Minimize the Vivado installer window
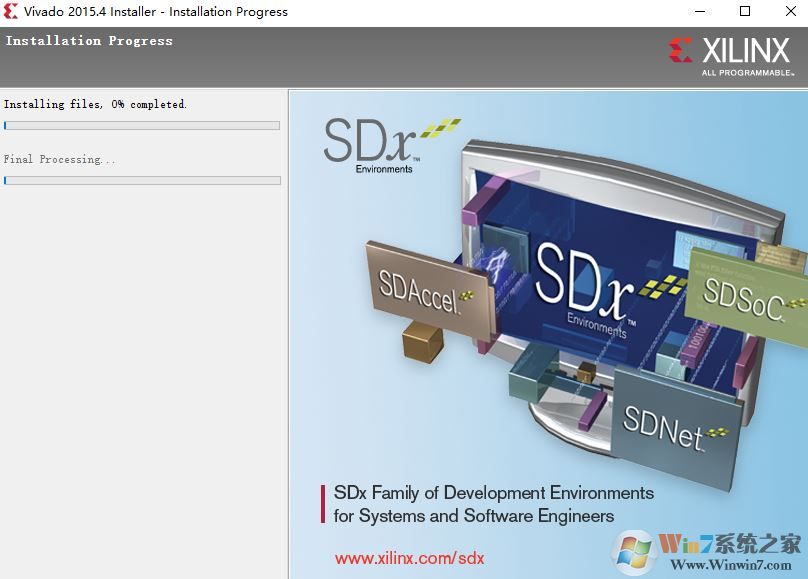Image resolution: width=808 pixels, height=579 pixels. pyautogui.click(x=699, y=12)
